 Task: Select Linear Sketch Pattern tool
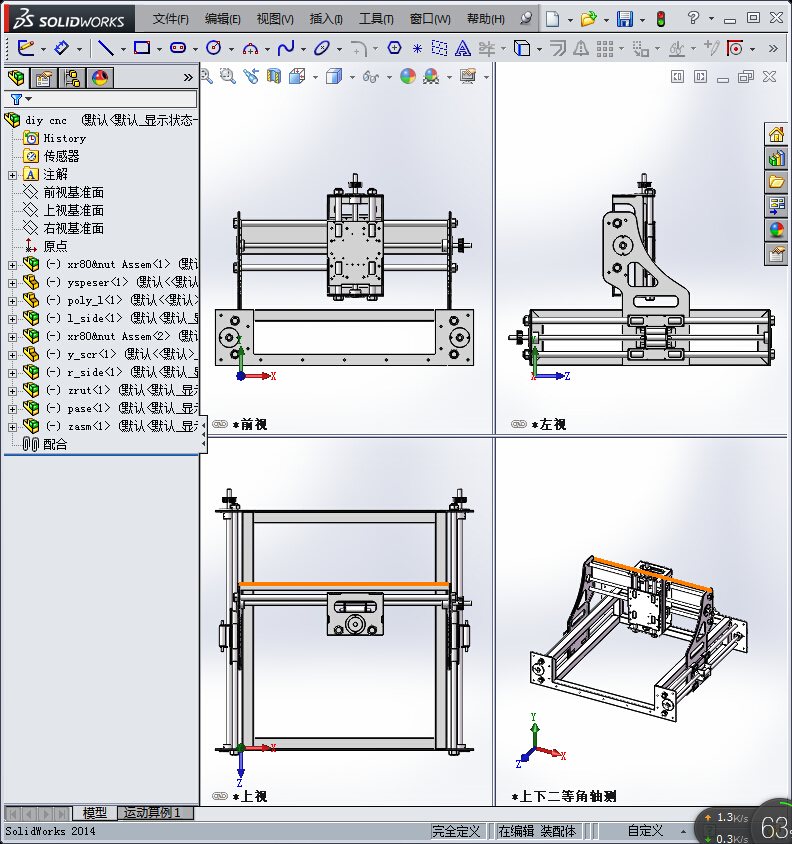tap(605, 49)
